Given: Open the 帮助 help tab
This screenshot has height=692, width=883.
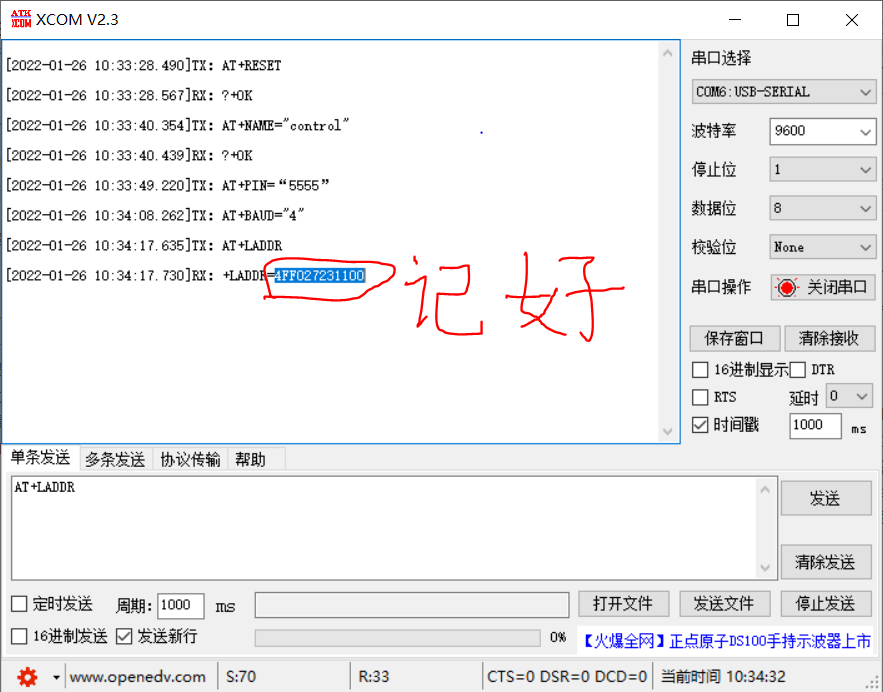Looking at the screenshot, I should pyautogui.click(x=254, y=459).
